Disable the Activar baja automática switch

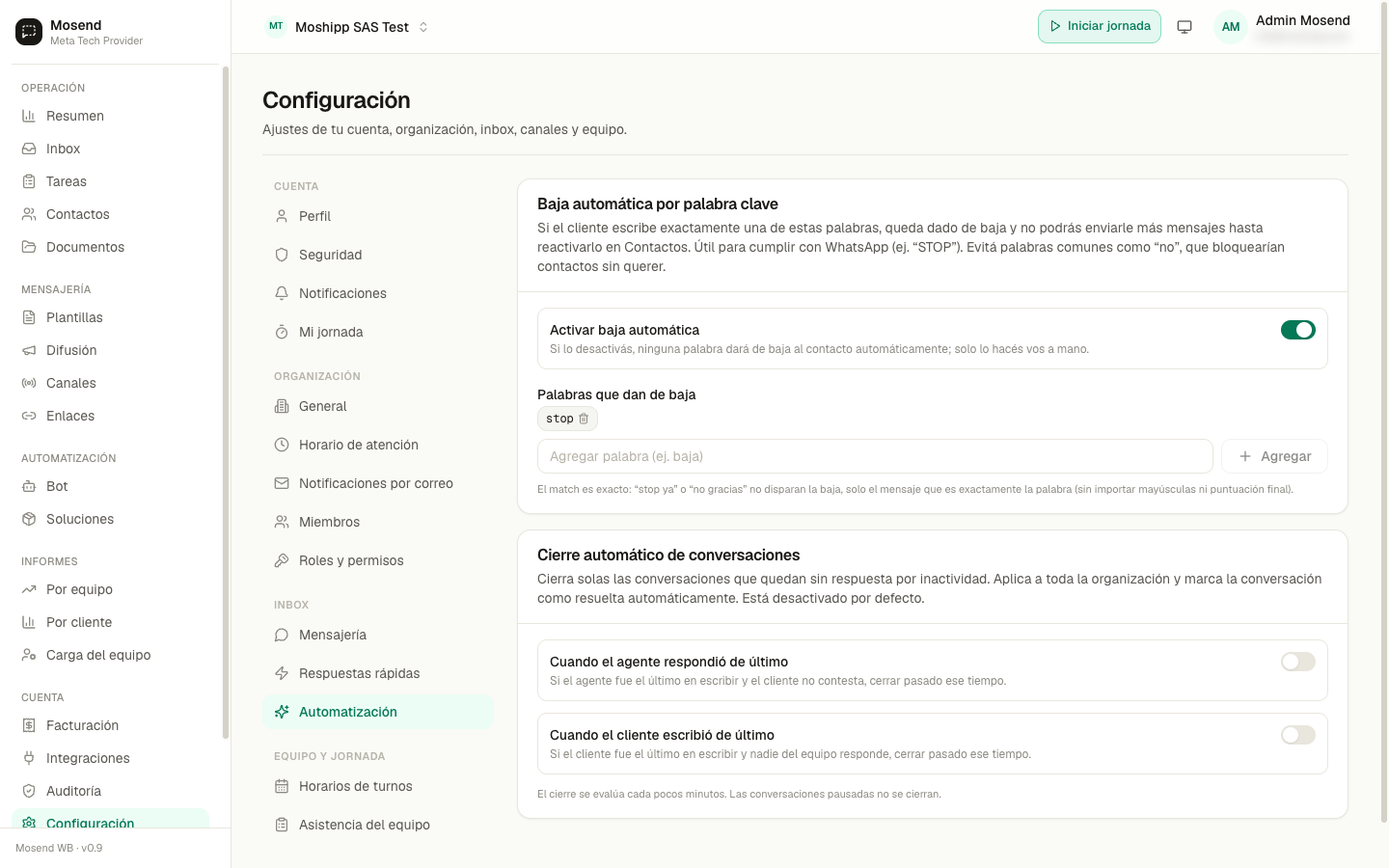click(1298, 330)
